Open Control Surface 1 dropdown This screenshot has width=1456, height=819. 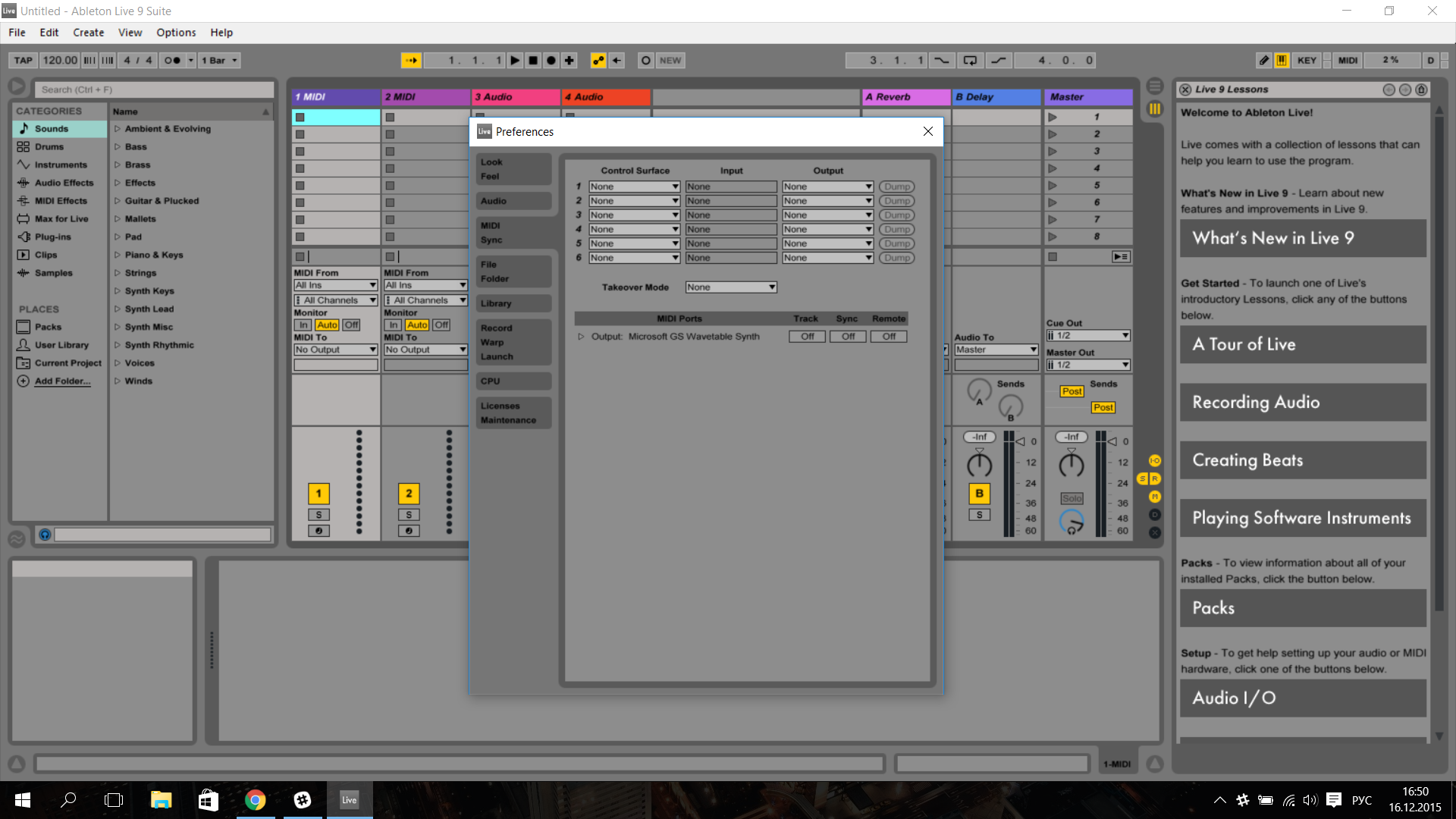[x=634, y=187]
